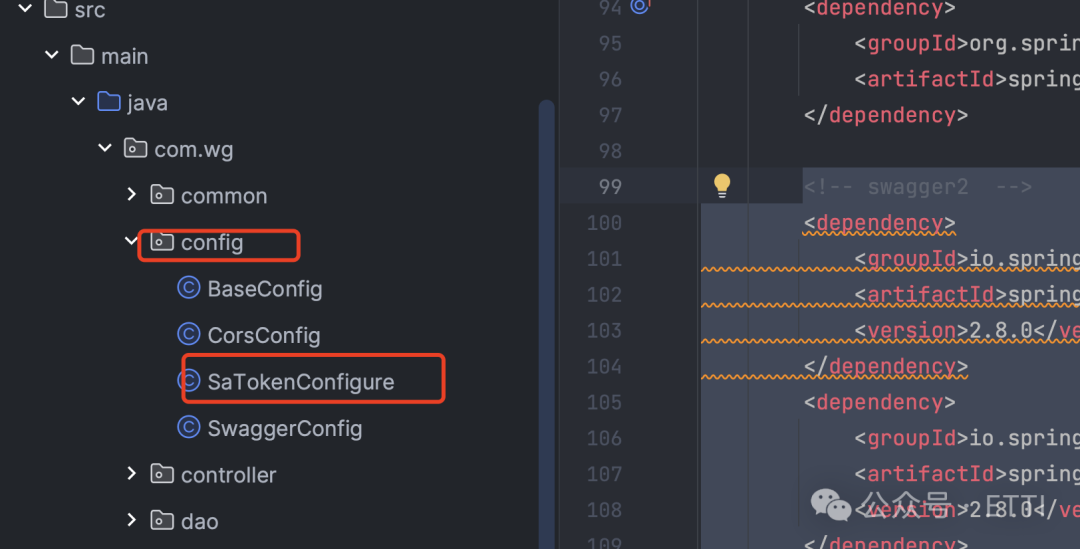This screenshot has width=1080, height=549.
Task: Click the BaseConfig class icon
Action: pyautogui.click(x=188, y=289)
